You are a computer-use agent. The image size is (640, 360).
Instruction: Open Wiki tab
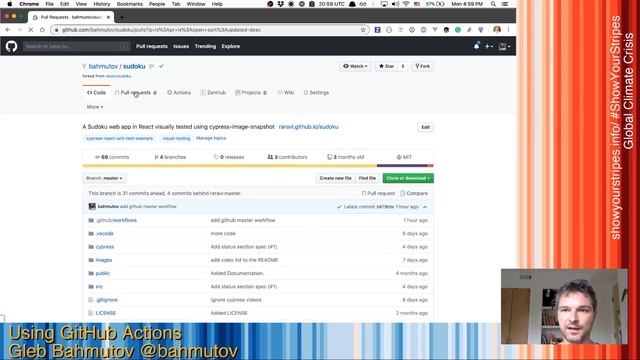[286, 93]
